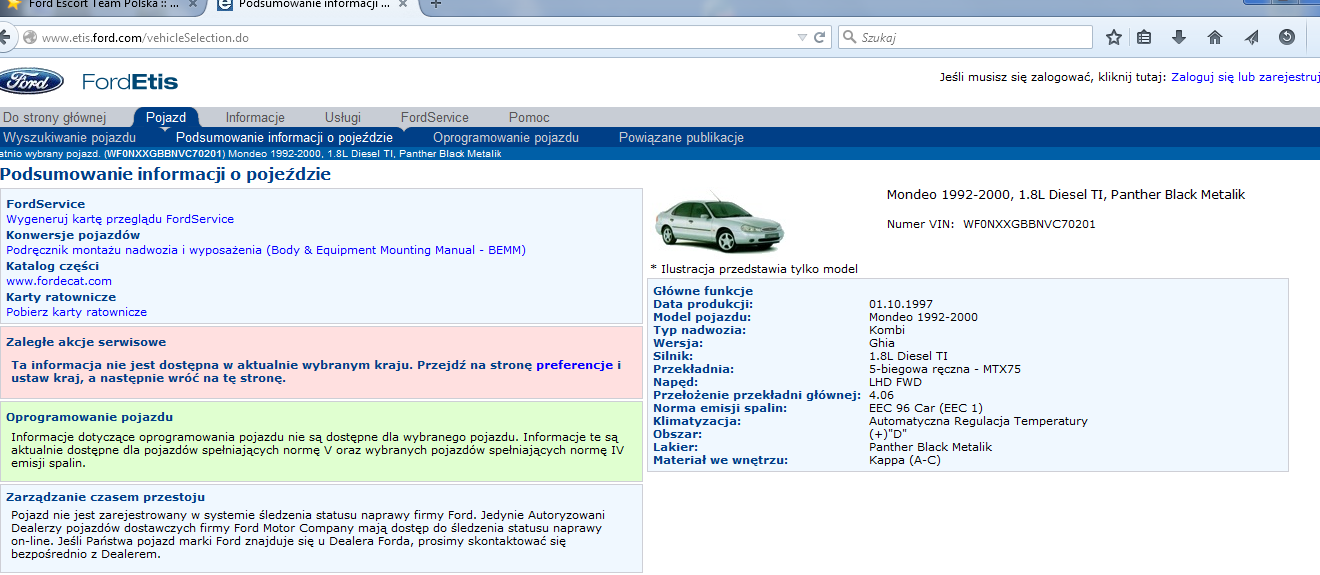Open the downloads arrow icon
This screenshot has width=1320, height=575.
coord(1179,37)
